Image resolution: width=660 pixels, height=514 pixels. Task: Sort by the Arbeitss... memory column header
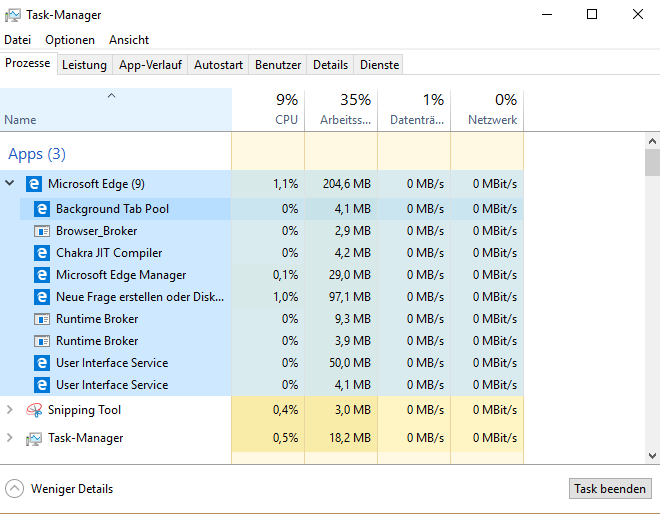[x=341, y=109]
